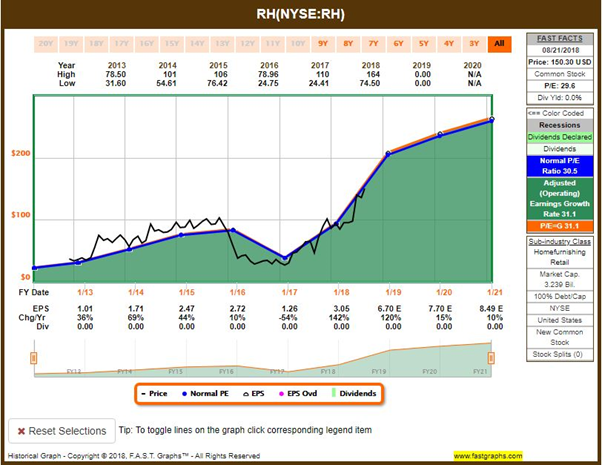602x465 pixels.
Task: Click the Recessions color code box
Action: pyautogui.click(x=560, y=125)
